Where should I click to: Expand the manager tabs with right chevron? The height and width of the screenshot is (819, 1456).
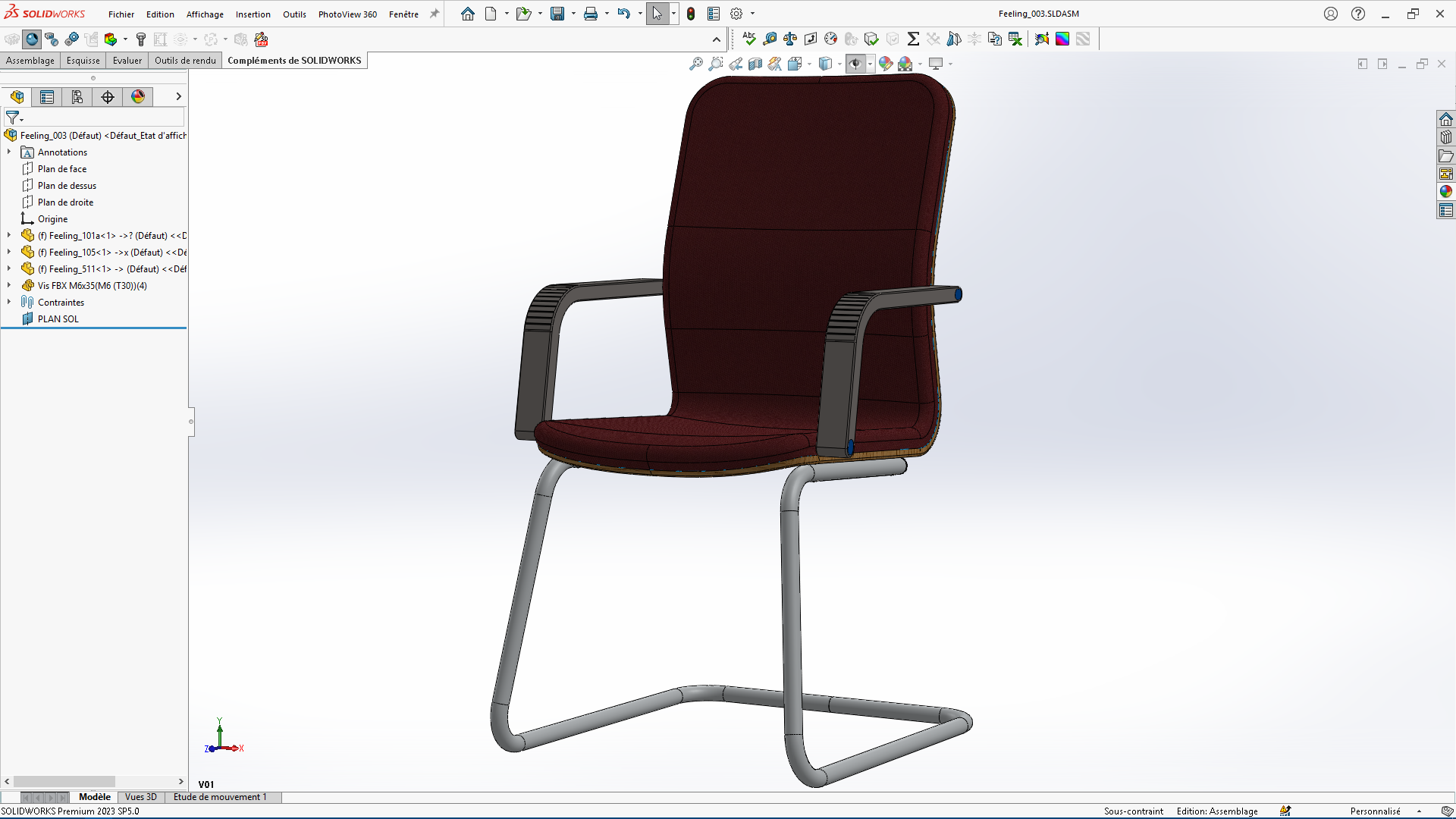178,96
